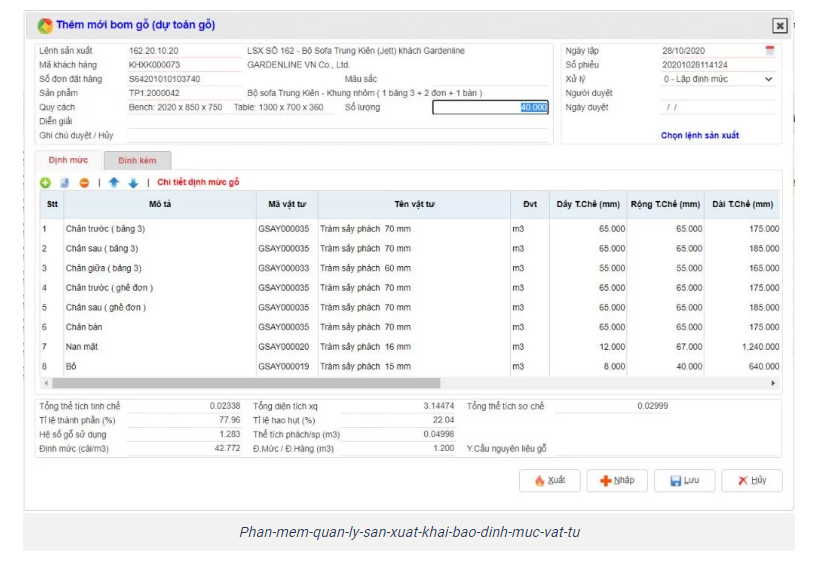Close the Thêm mới bom gỗ dialog
This screenshot has width=814, height=564.
(x=779, y=26)
